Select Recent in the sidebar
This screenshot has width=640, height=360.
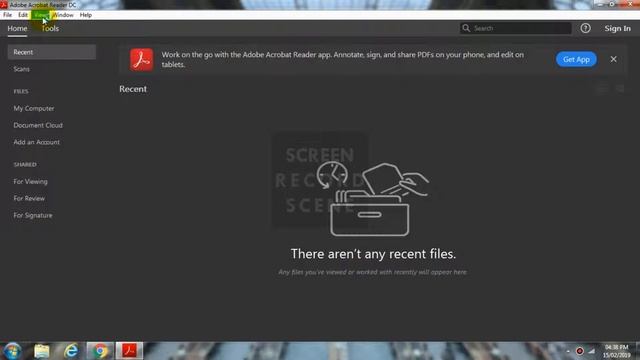52,52
